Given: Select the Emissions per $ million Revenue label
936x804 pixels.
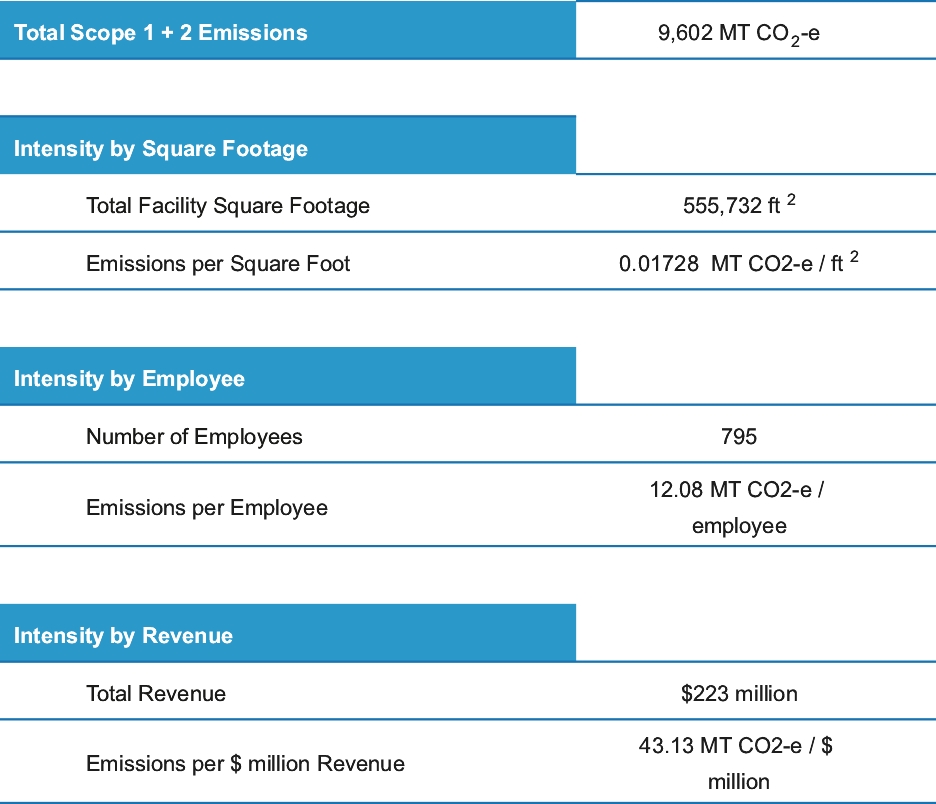Looking at the screenshot, I should point(245,764).
